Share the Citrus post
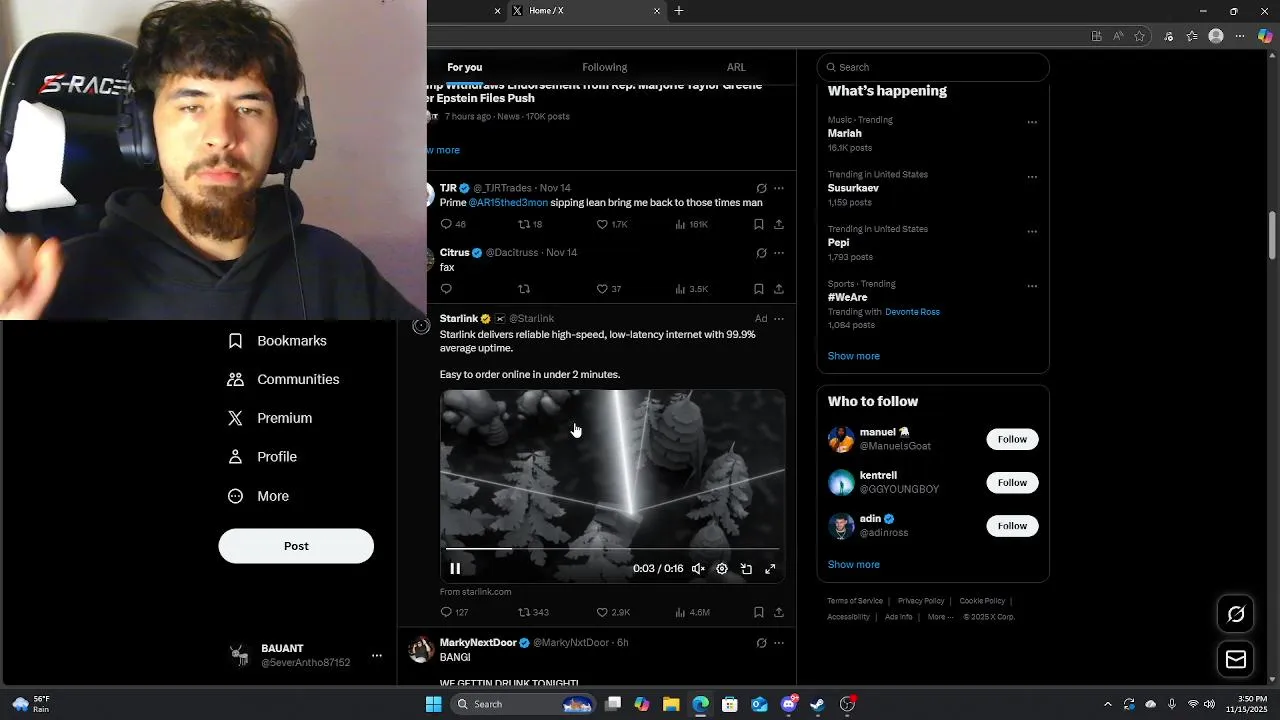This screenshot has height=720, width=1280. (779, 289)
